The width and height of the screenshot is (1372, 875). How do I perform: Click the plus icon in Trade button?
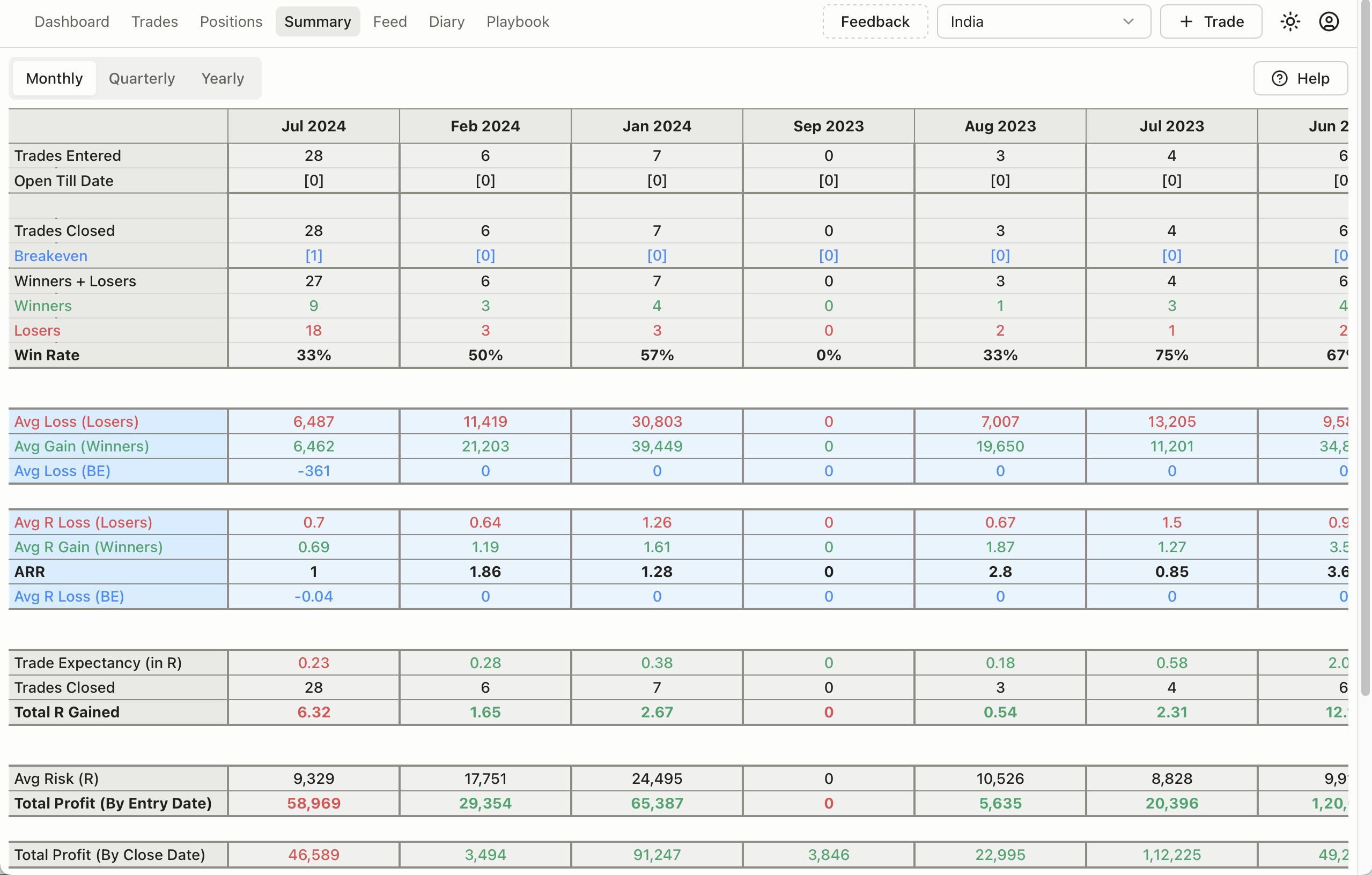(1186, 21)
